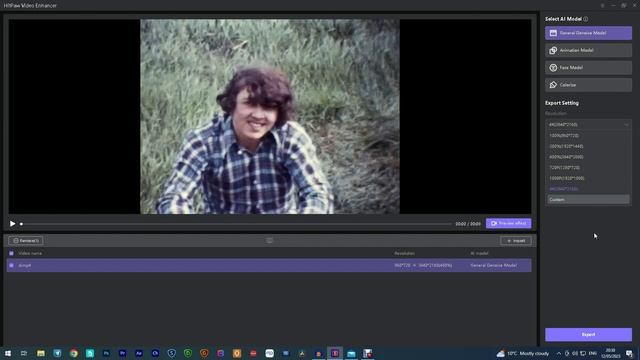Select the General Denoise Model

[x=588, y=33]
